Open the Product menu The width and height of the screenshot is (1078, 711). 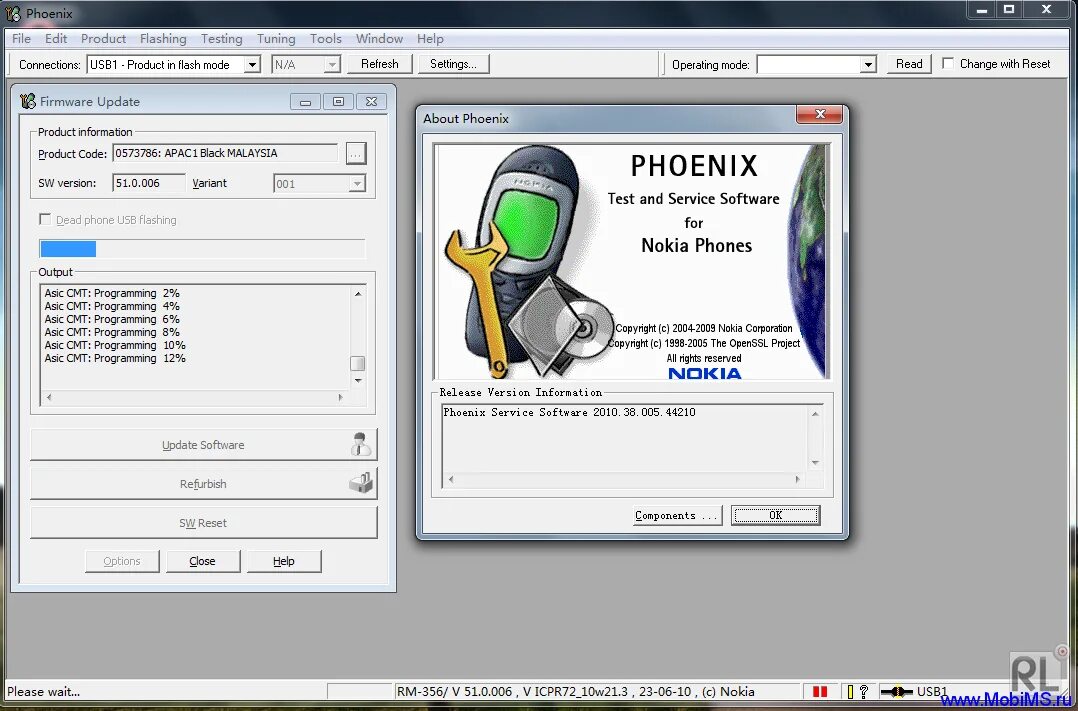coord(103,39)
